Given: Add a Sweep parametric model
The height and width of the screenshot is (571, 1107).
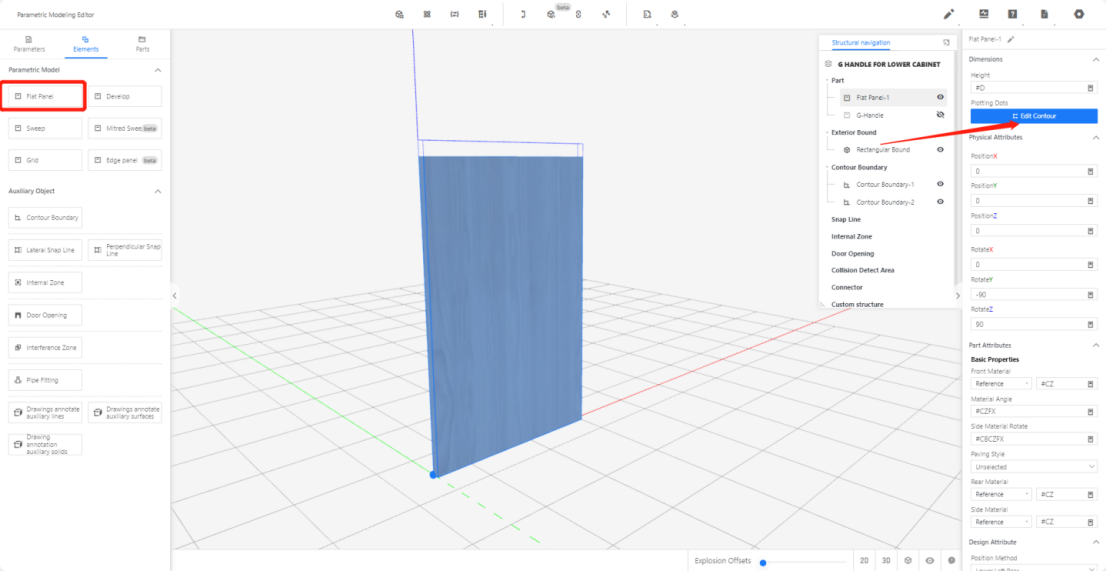Looking at the screenshot, I should click(x=45, y=129).
